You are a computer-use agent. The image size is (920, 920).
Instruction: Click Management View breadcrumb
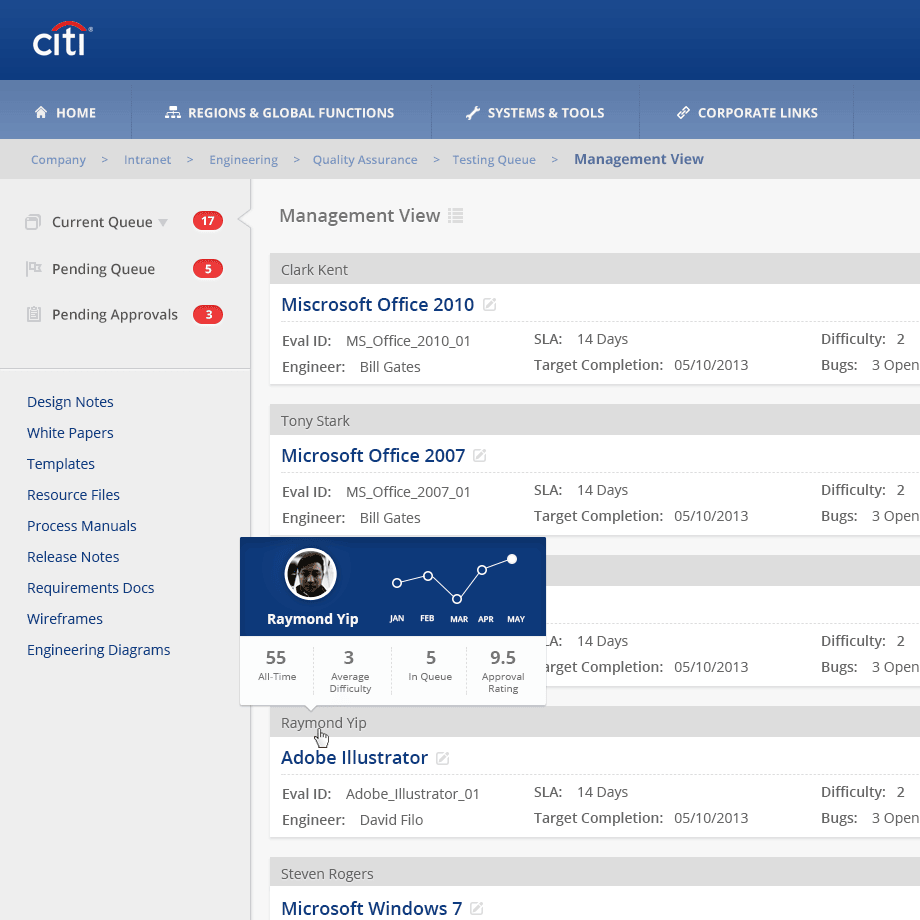click(x=638, y=159)
